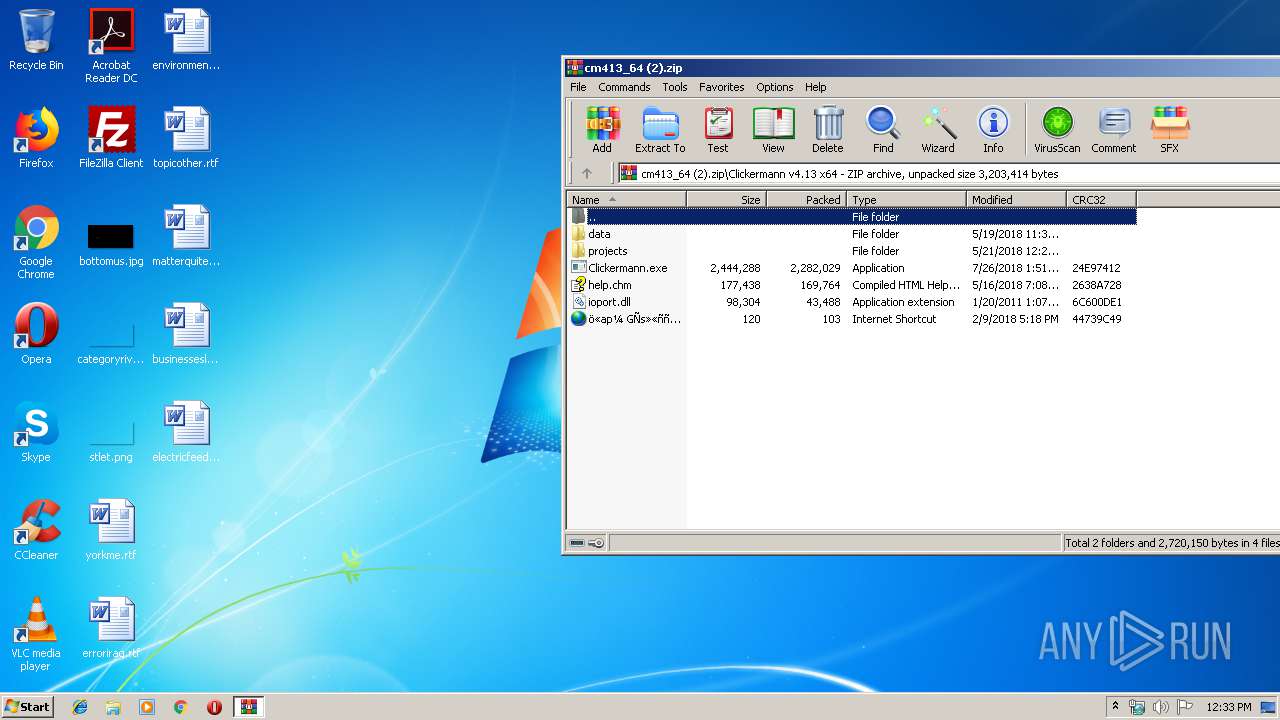Viewport: 1280px width, 720px height.
Task: Select Acrobat Reader DC desktop icon
Action: point(111,46)
